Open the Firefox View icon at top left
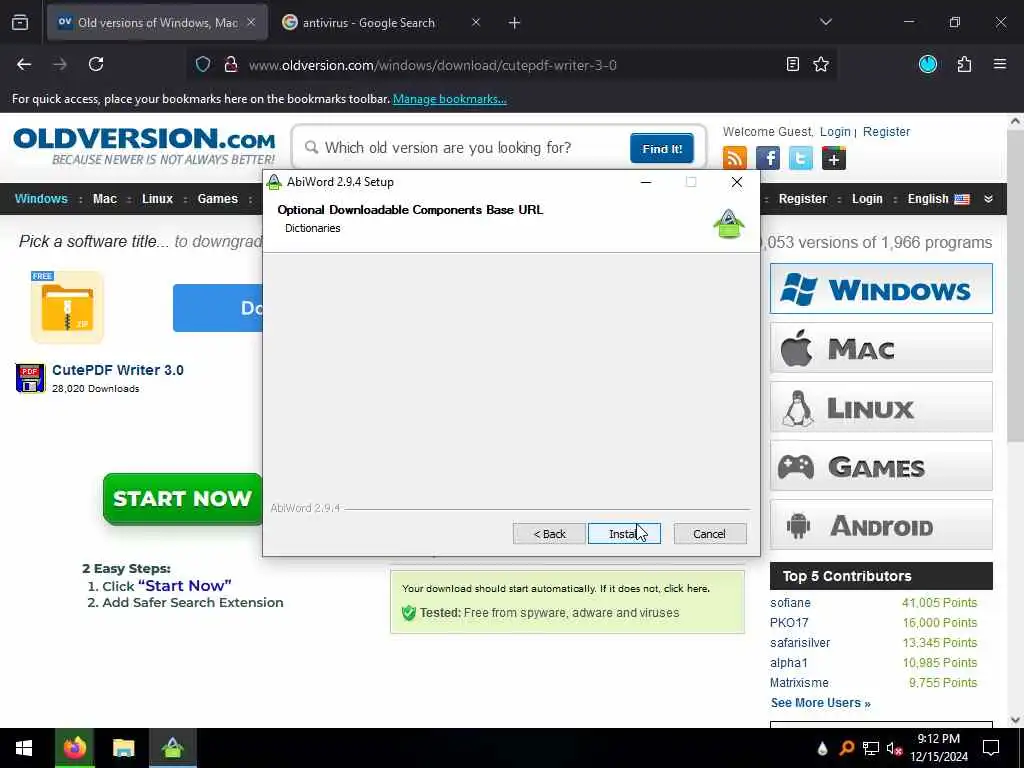The width and height of the screenshot is (1024, 768). pyautogui.click(x=20, y=23)
